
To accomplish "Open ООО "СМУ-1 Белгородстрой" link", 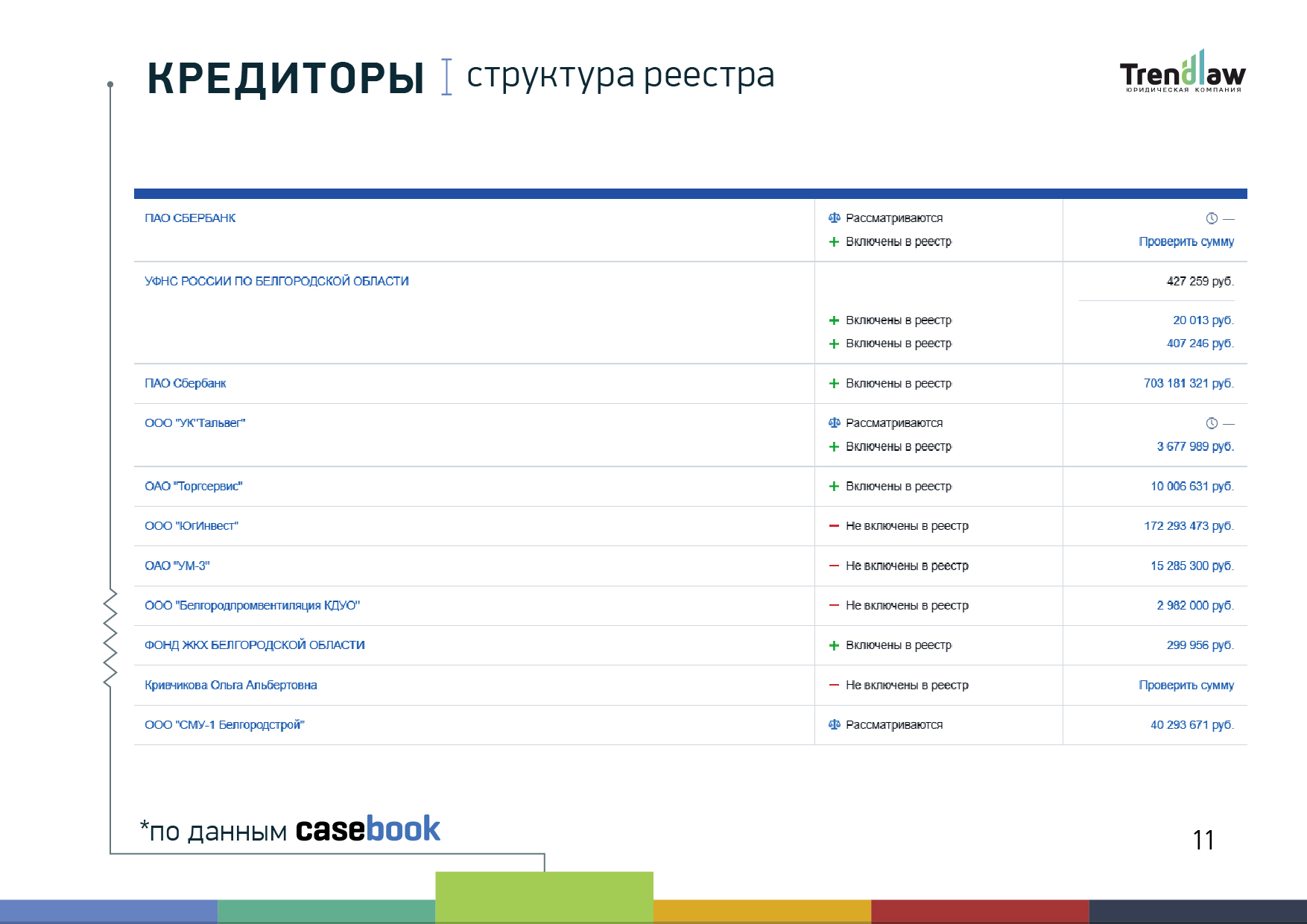I will (224, 725).
